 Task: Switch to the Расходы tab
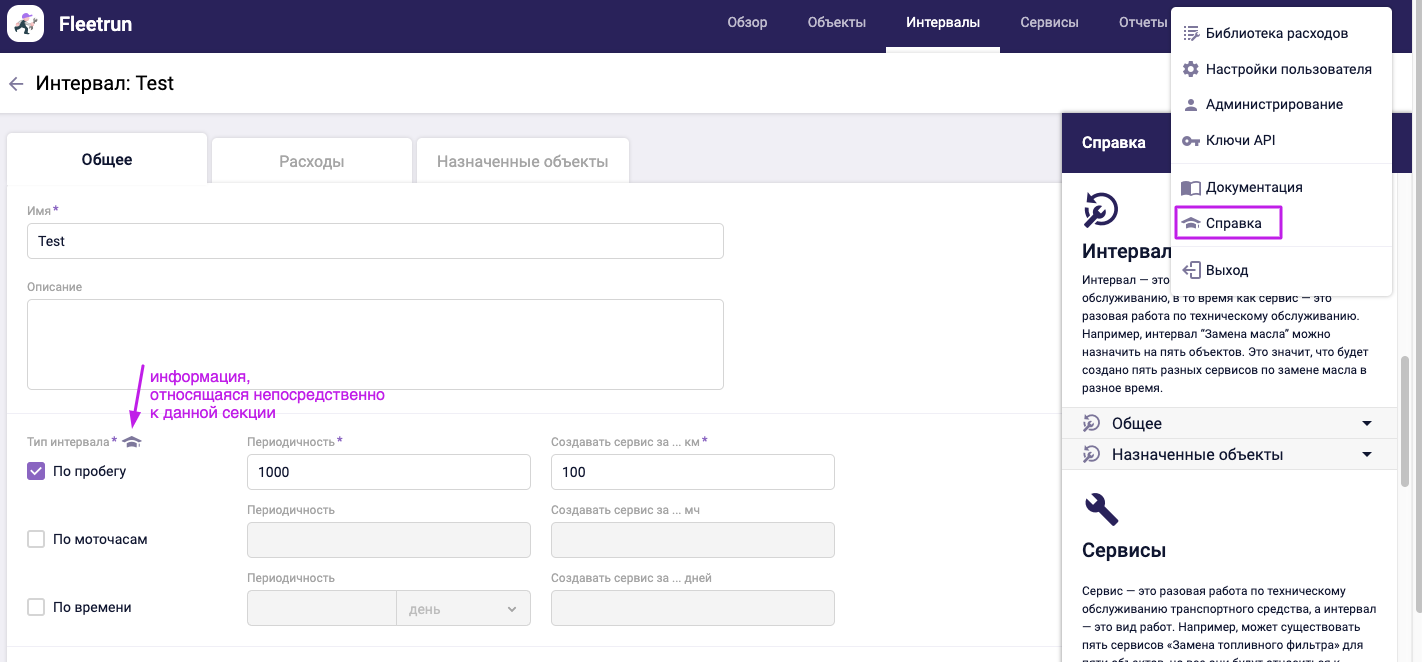click(311, 161)
